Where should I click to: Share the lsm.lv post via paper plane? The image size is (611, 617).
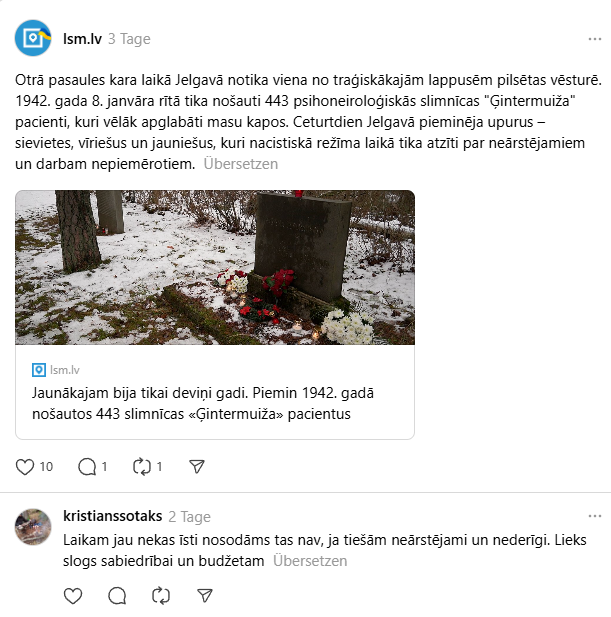point(197,466)
